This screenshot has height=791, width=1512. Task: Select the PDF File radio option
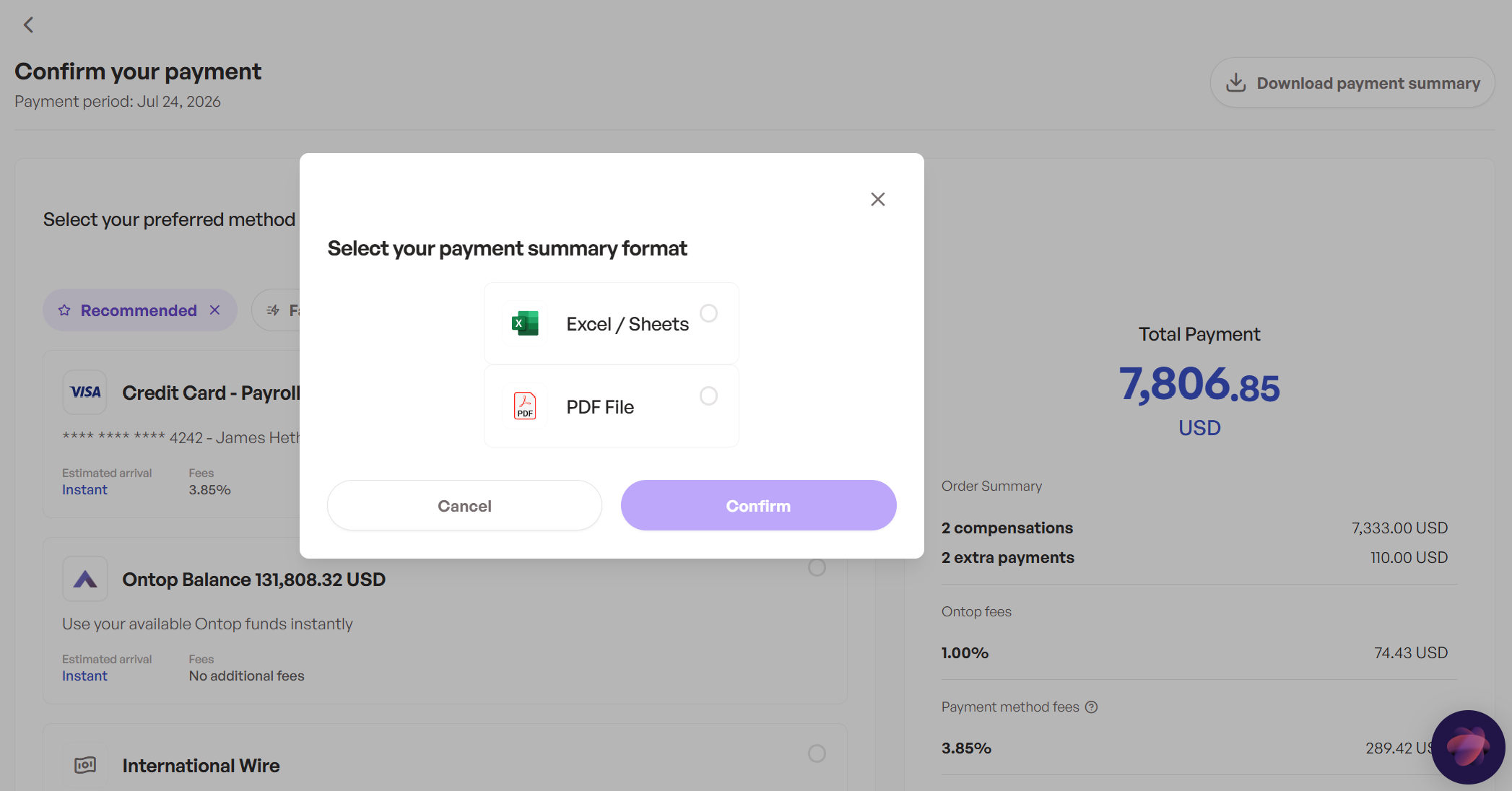pos(708,395)
